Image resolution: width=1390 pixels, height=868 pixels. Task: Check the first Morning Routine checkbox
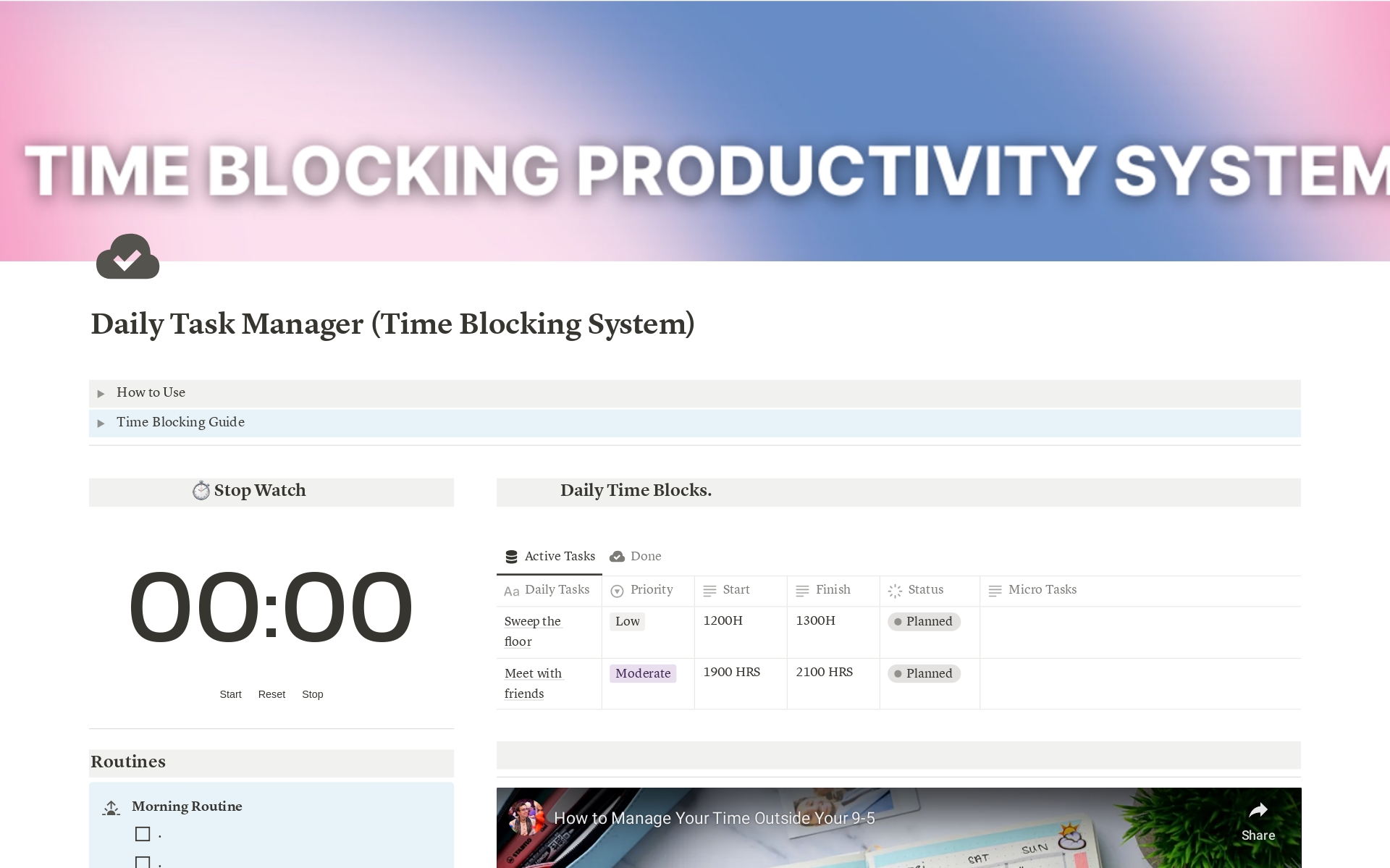[x=142, y=834]
